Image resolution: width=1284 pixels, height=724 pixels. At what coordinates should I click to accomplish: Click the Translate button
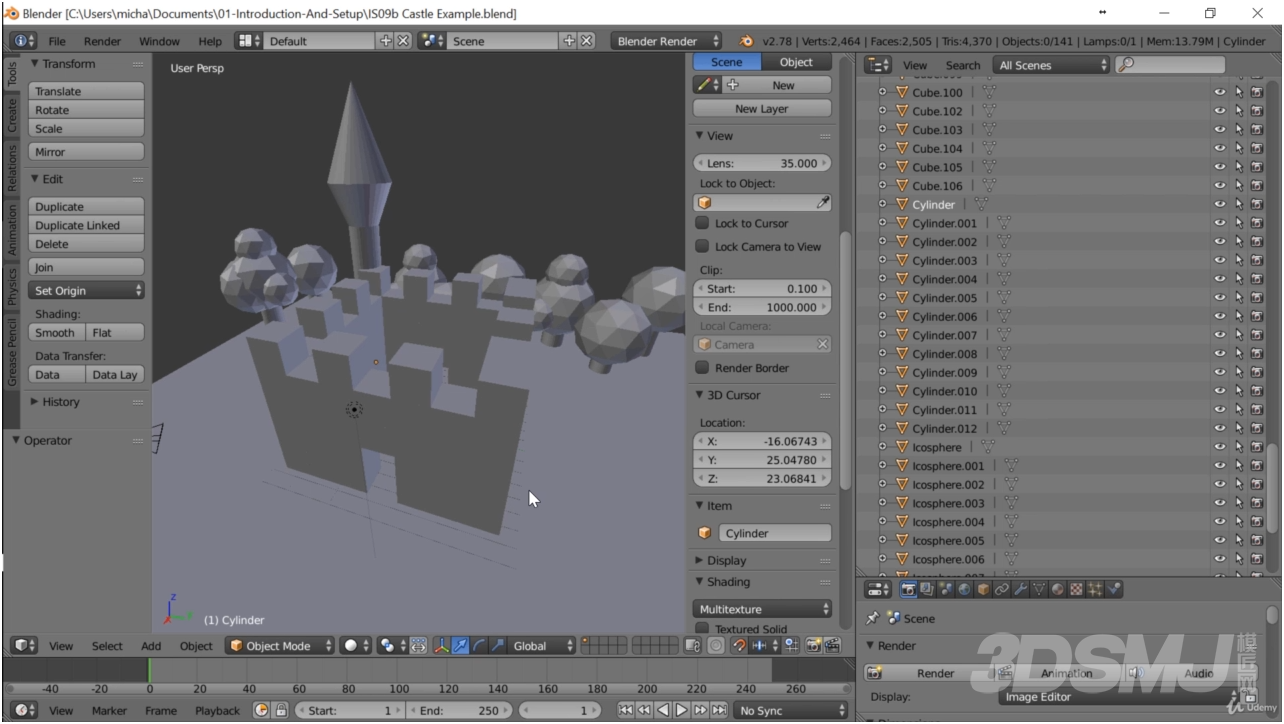click(x=87, y=91)
